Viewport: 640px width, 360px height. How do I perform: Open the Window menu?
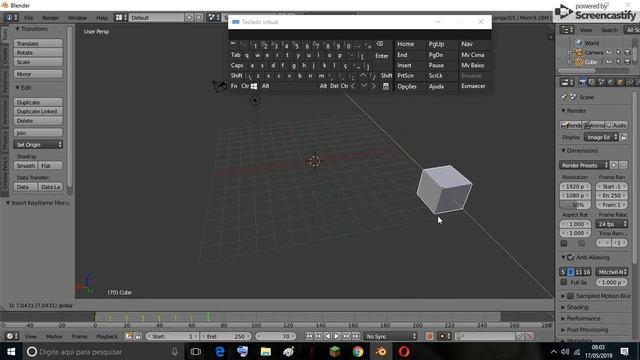[x=77, y=18]
